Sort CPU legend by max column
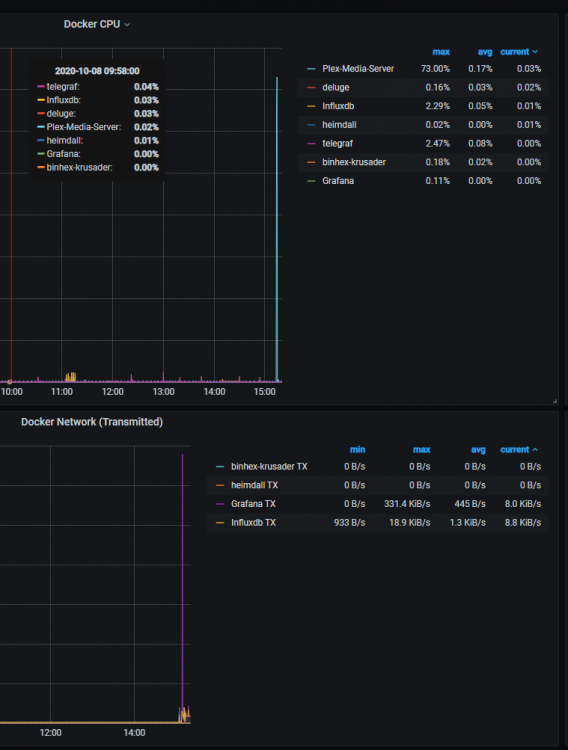Screen dimensions: 568x750 point(441,52)
